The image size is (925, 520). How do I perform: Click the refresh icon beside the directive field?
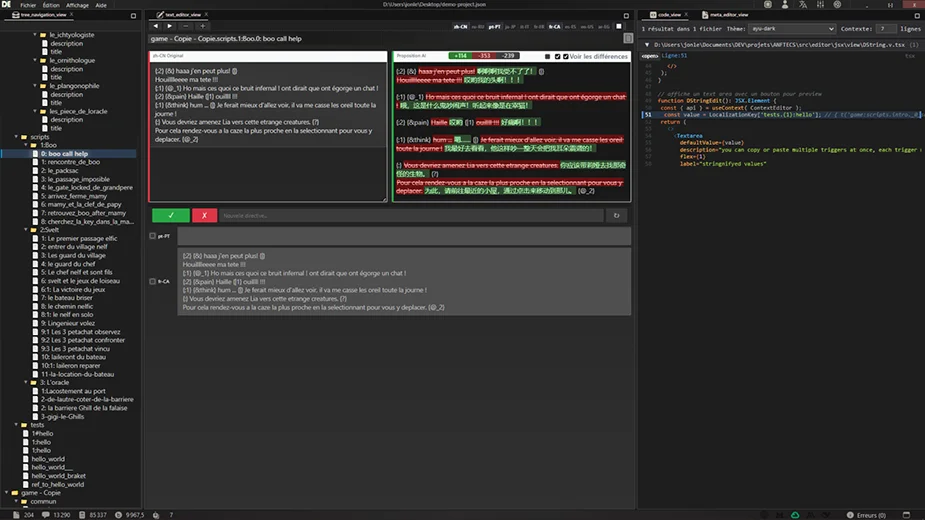[617, 215]
